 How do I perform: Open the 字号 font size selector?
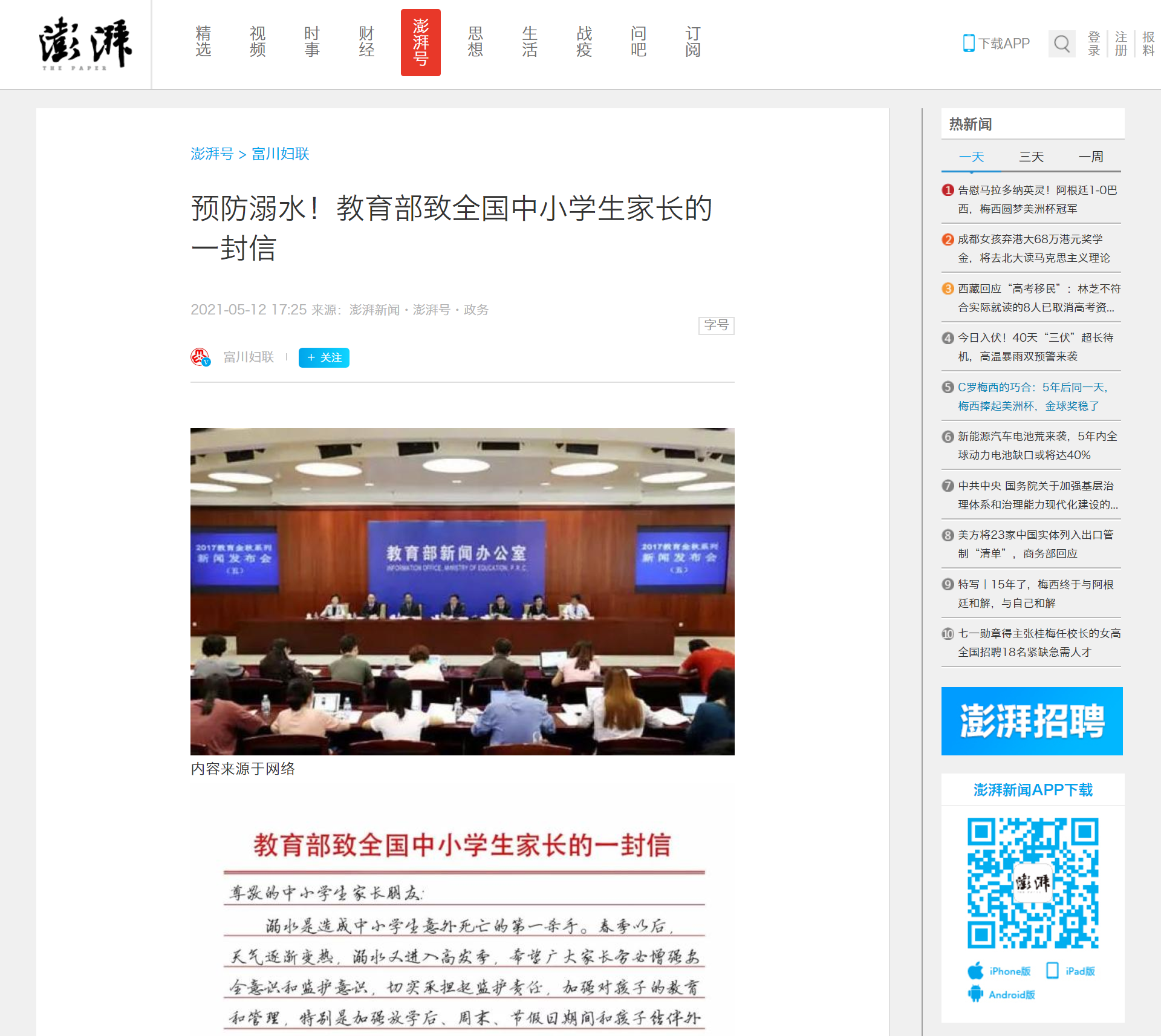[x=716, y=325]
